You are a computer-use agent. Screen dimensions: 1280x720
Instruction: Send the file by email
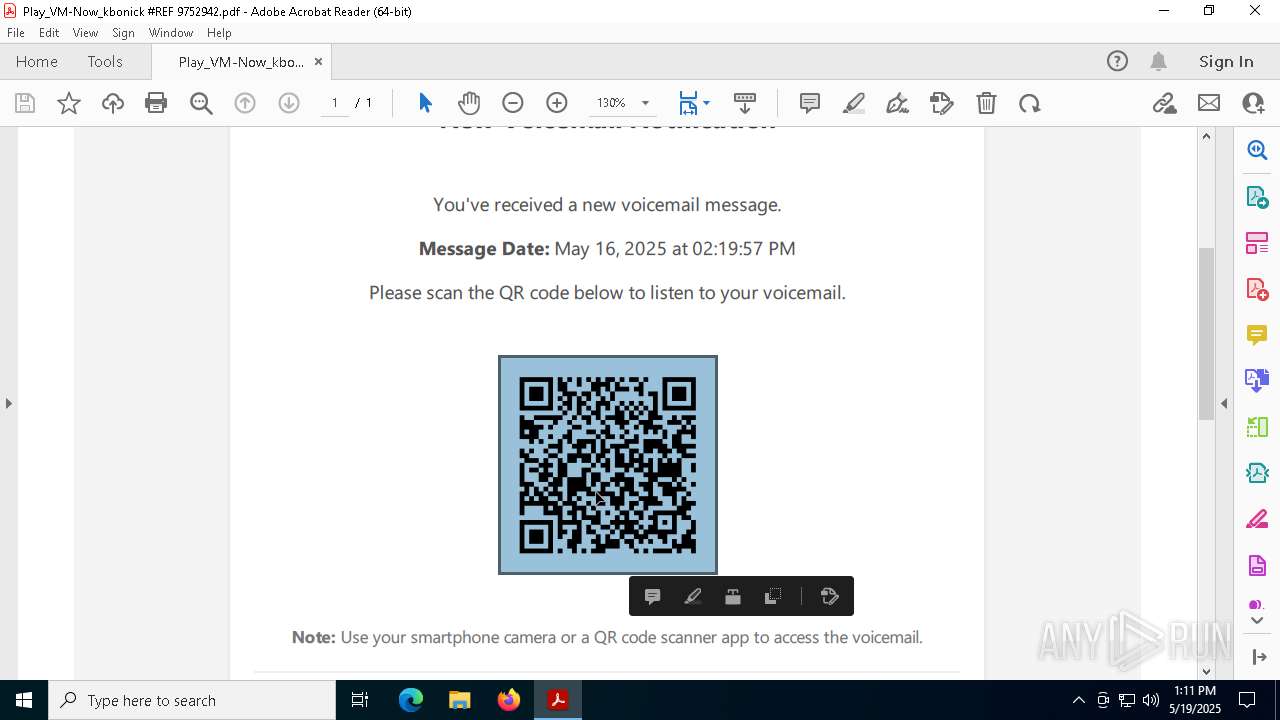click(1209, 103)
